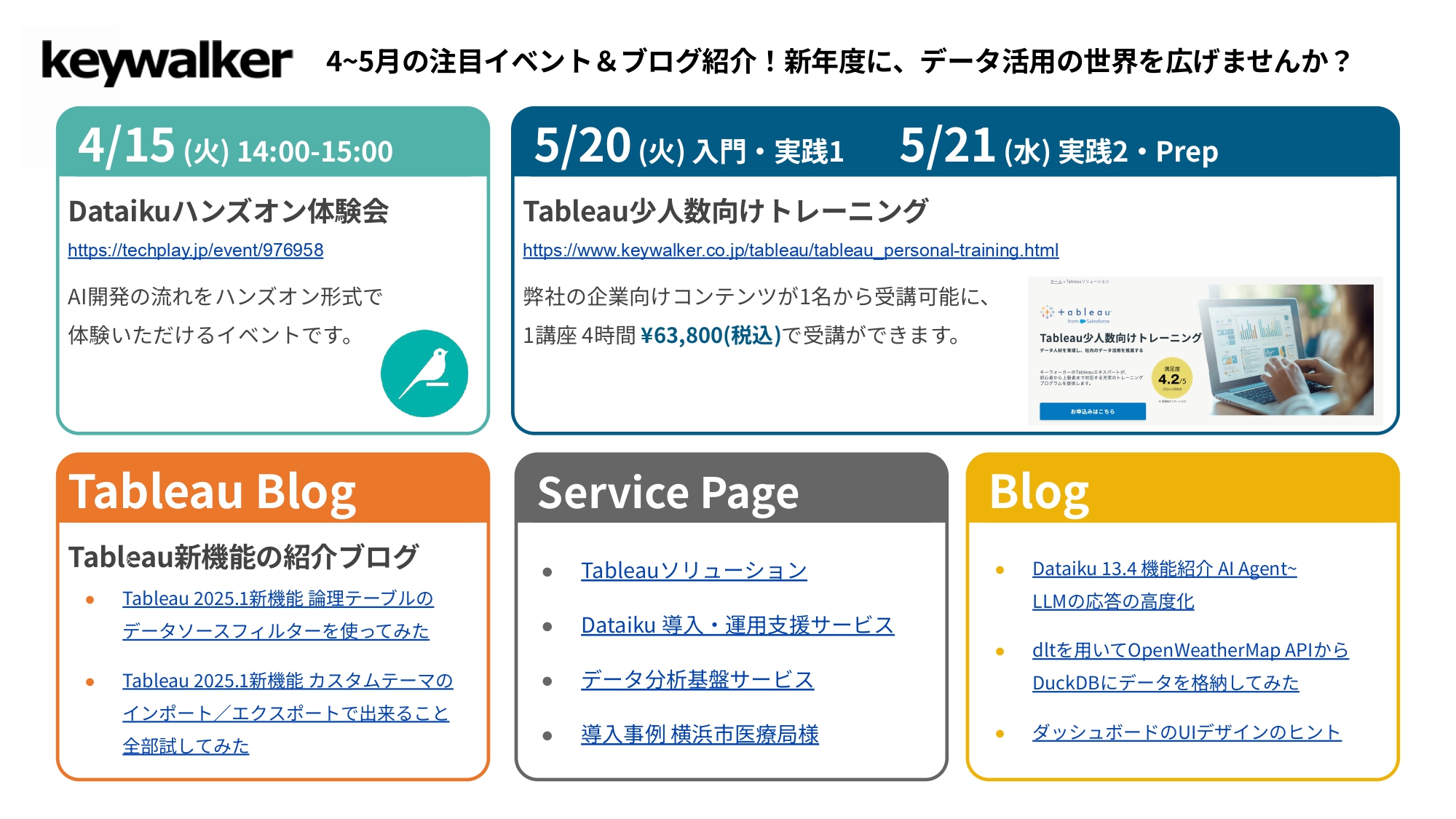Click the keywalker logo
The height and width of the screenshot is (819, 1456).
pyautogui.click(x=167, y=62)
